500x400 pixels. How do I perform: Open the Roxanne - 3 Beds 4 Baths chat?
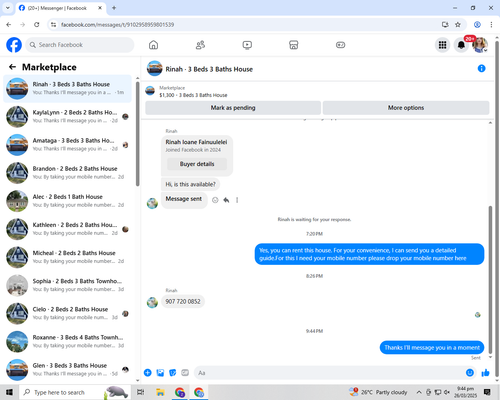coord(67,341)
